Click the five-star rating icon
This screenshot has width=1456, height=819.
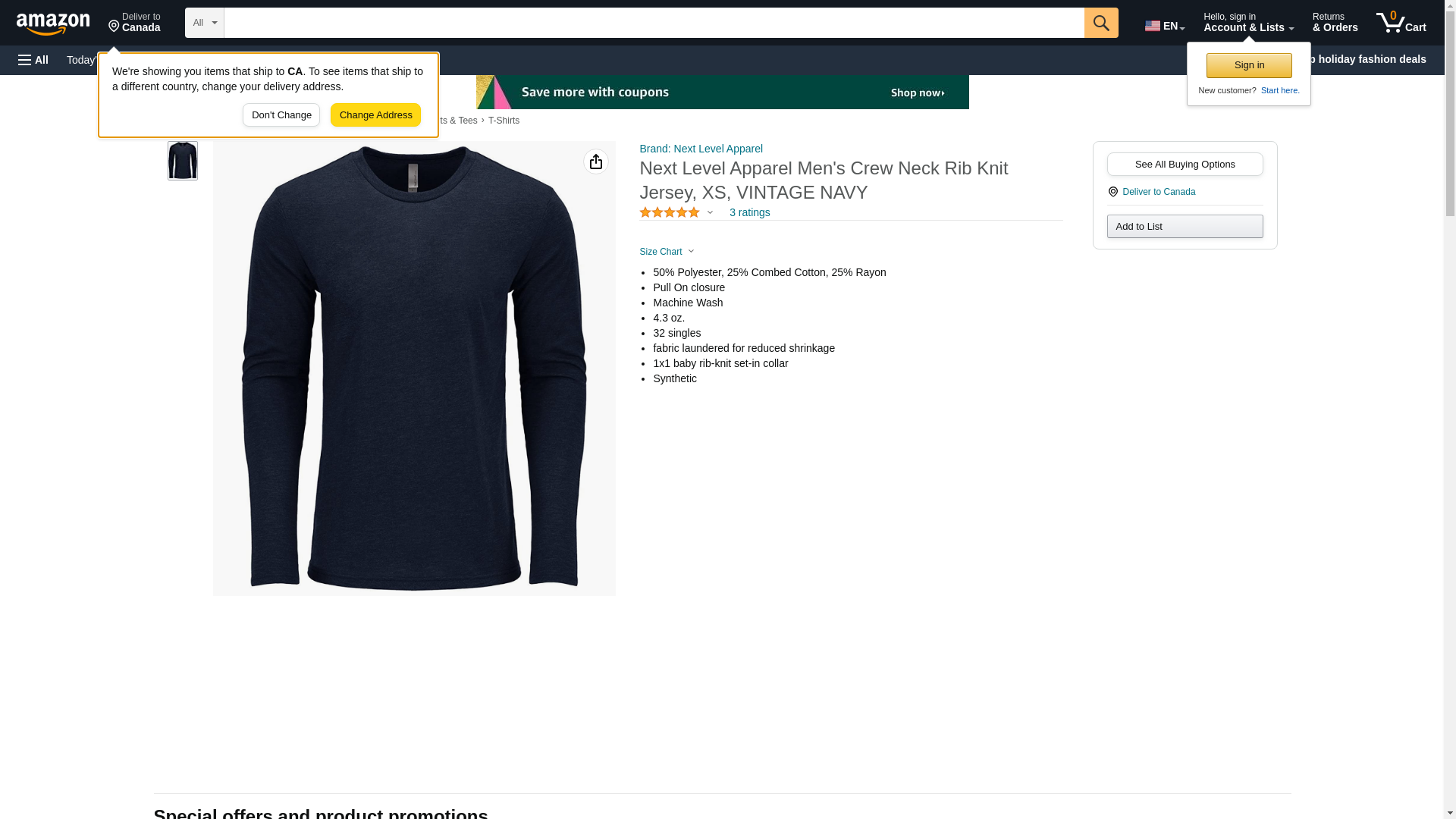(669, 213)
